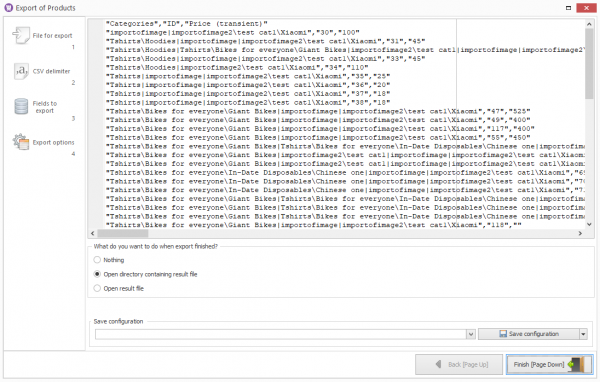Expand the saved configuration combo box list

pyautogui.click(x=471, y=334)
